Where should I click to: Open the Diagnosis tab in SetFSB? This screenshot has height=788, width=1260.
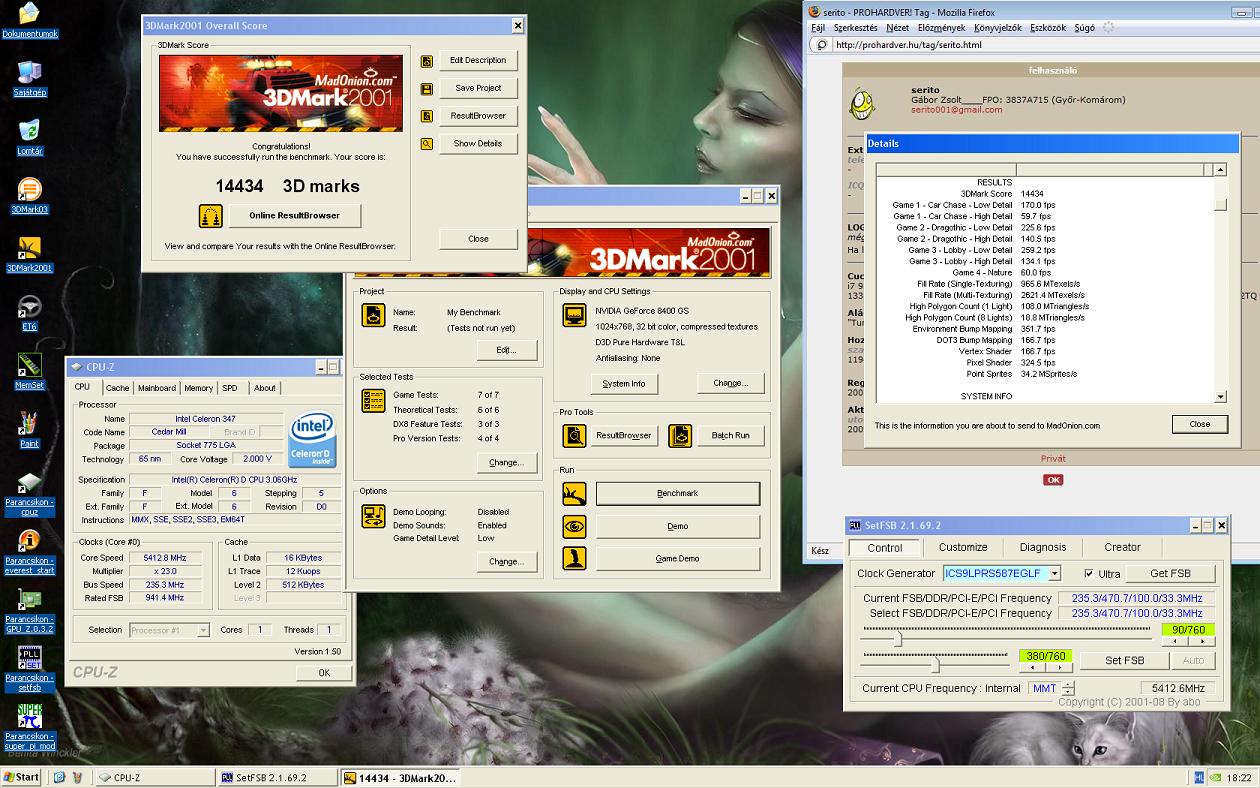[1043, 548]
